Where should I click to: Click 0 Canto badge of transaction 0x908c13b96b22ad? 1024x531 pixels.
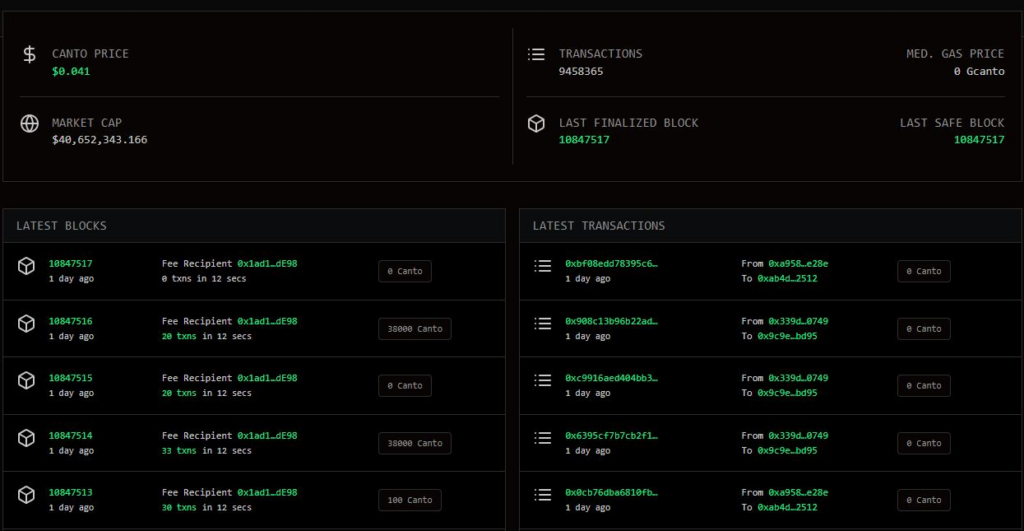pyautogui.click(x=923, y=329)
